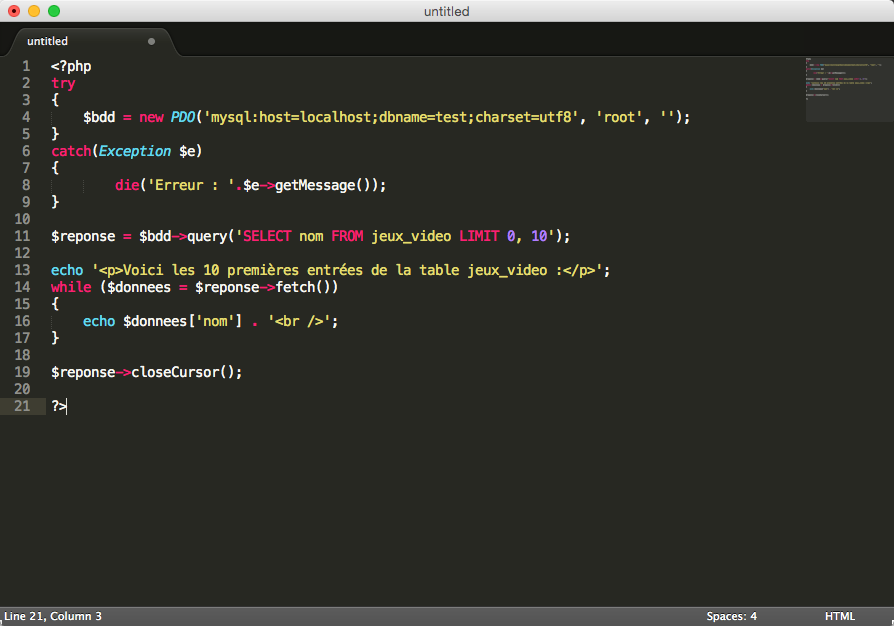Click line number 21 in the gutter
Screen dimensions: 894x626
tap(22, 406)
